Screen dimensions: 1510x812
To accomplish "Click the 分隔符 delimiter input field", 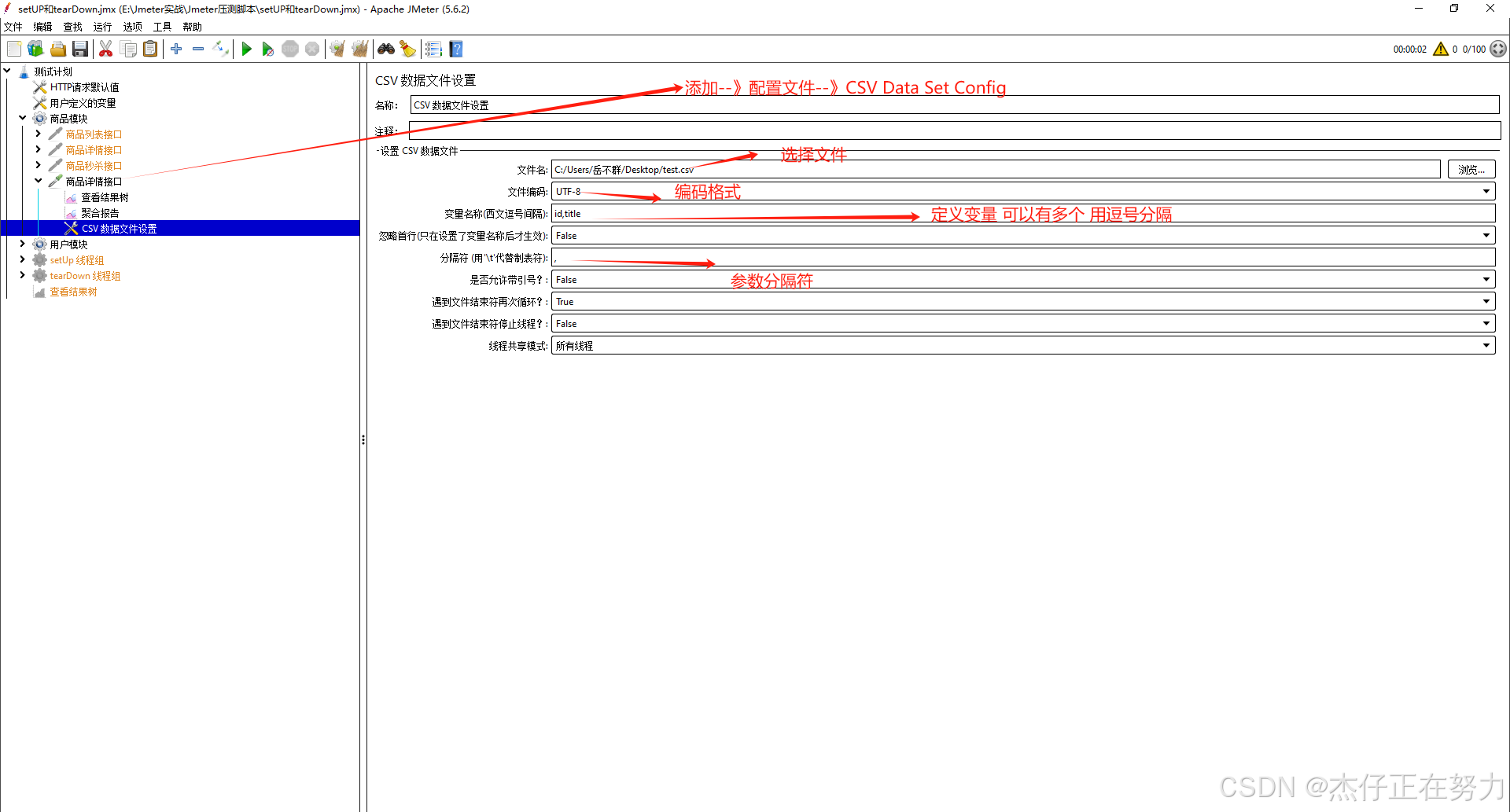I will (1023, 258).
